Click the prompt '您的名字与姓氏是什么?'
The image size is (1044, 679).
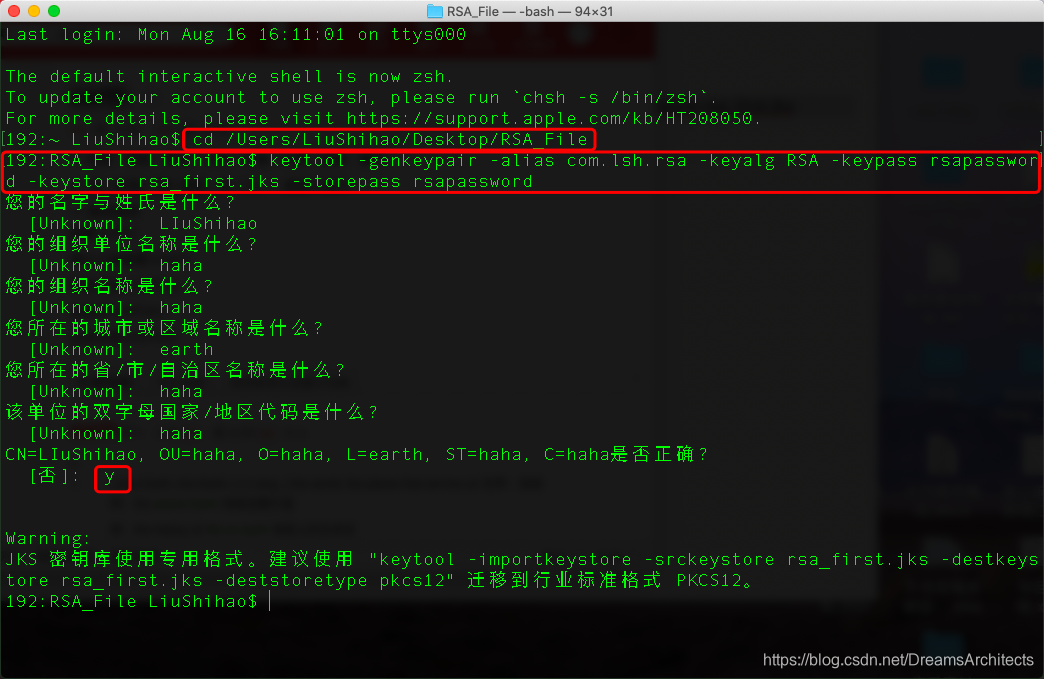[x=121, y=202]
